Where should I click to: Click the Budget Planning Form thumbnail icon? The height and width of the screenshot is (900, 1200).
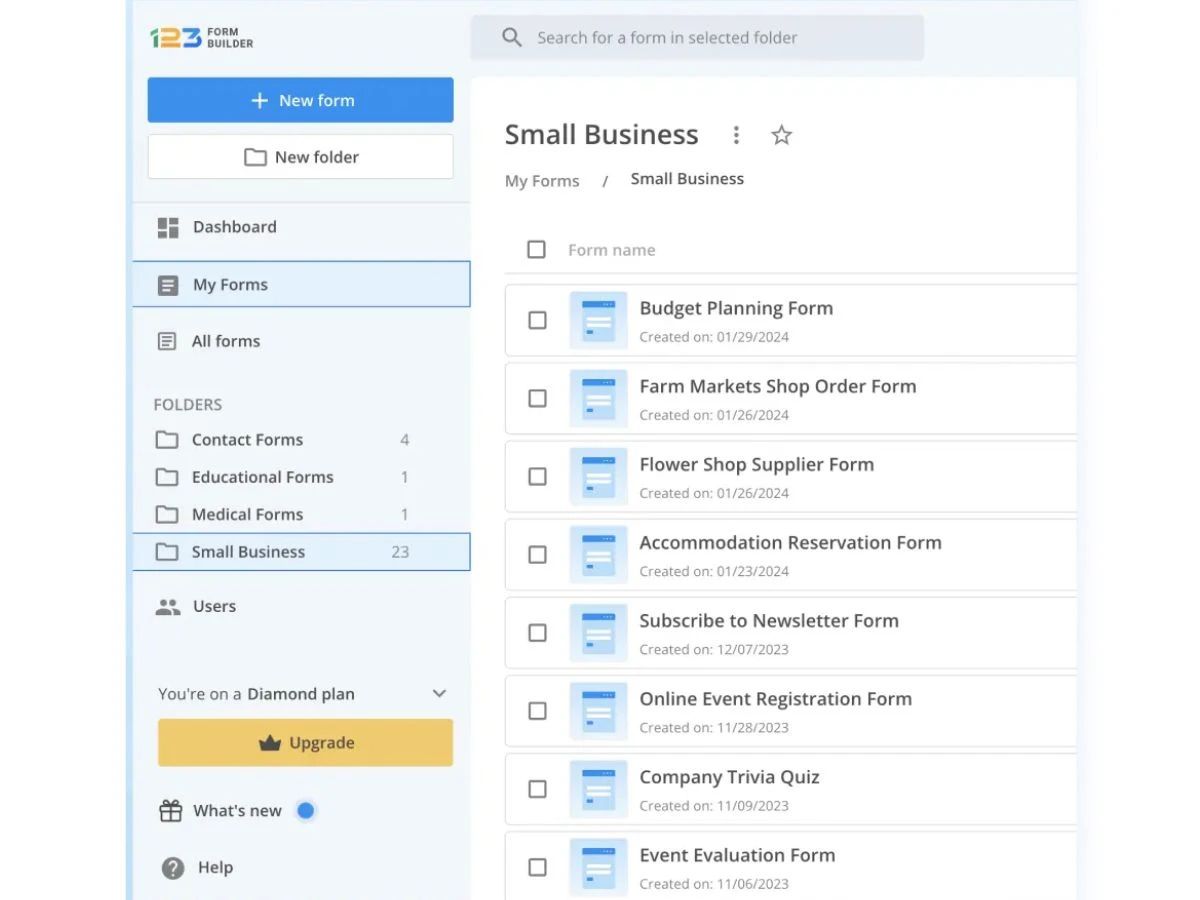[x=598, y=320]
